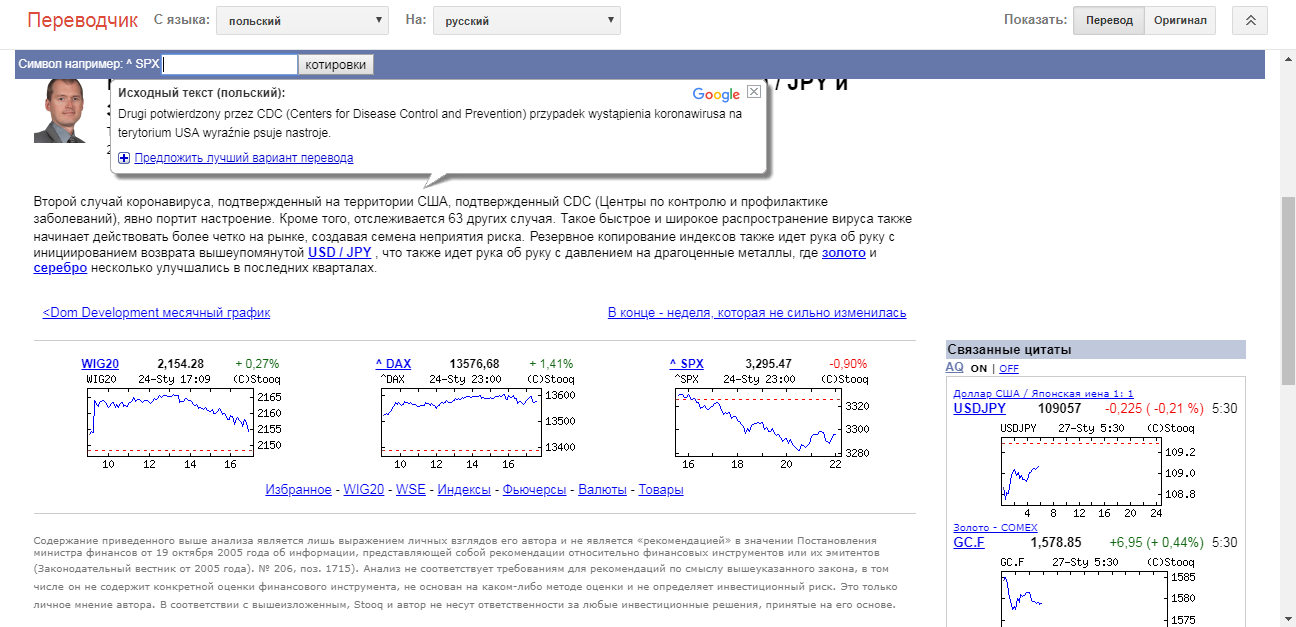Click the Google logo in popup

click(716, 94)
